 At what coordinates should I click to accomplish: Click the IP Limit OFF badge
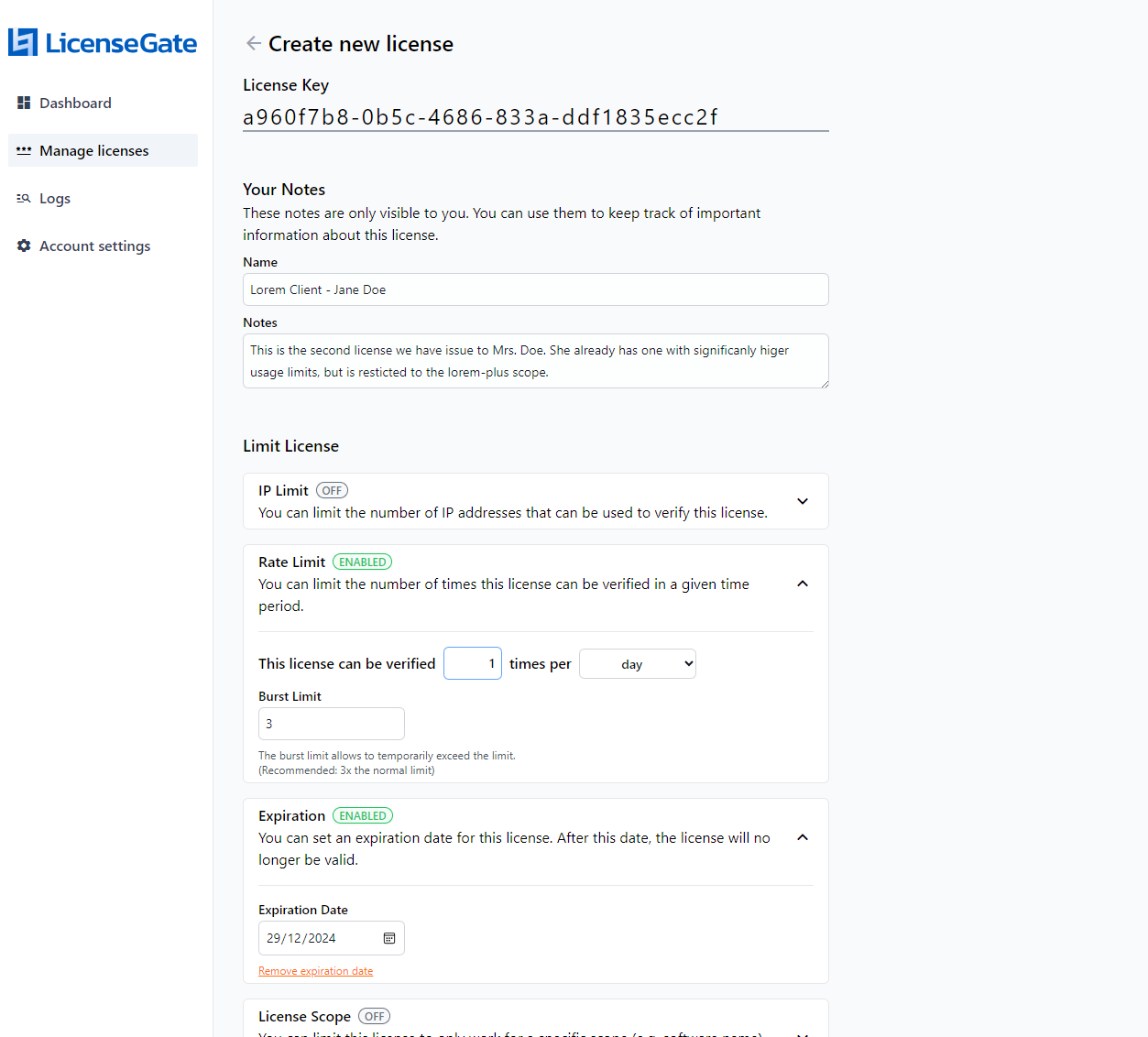point(332,491)
